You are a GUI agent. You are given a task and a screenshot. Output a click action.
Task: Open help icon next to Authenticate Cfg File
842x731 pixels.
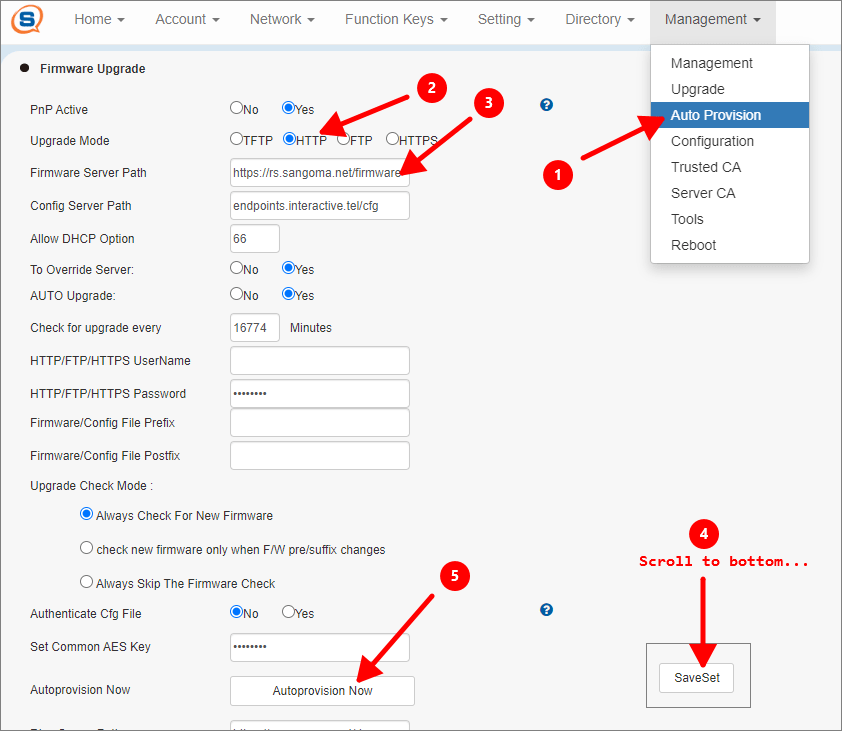[546, 610]
